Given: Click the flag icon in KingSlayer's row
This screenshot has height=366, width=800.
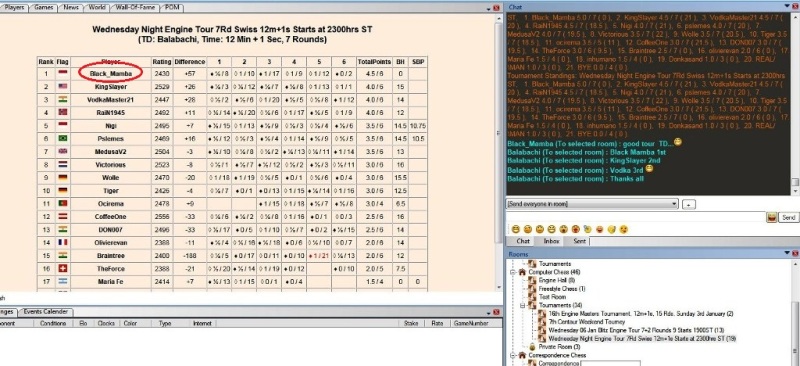Looking at the screenshot, I should coord(63,87).
